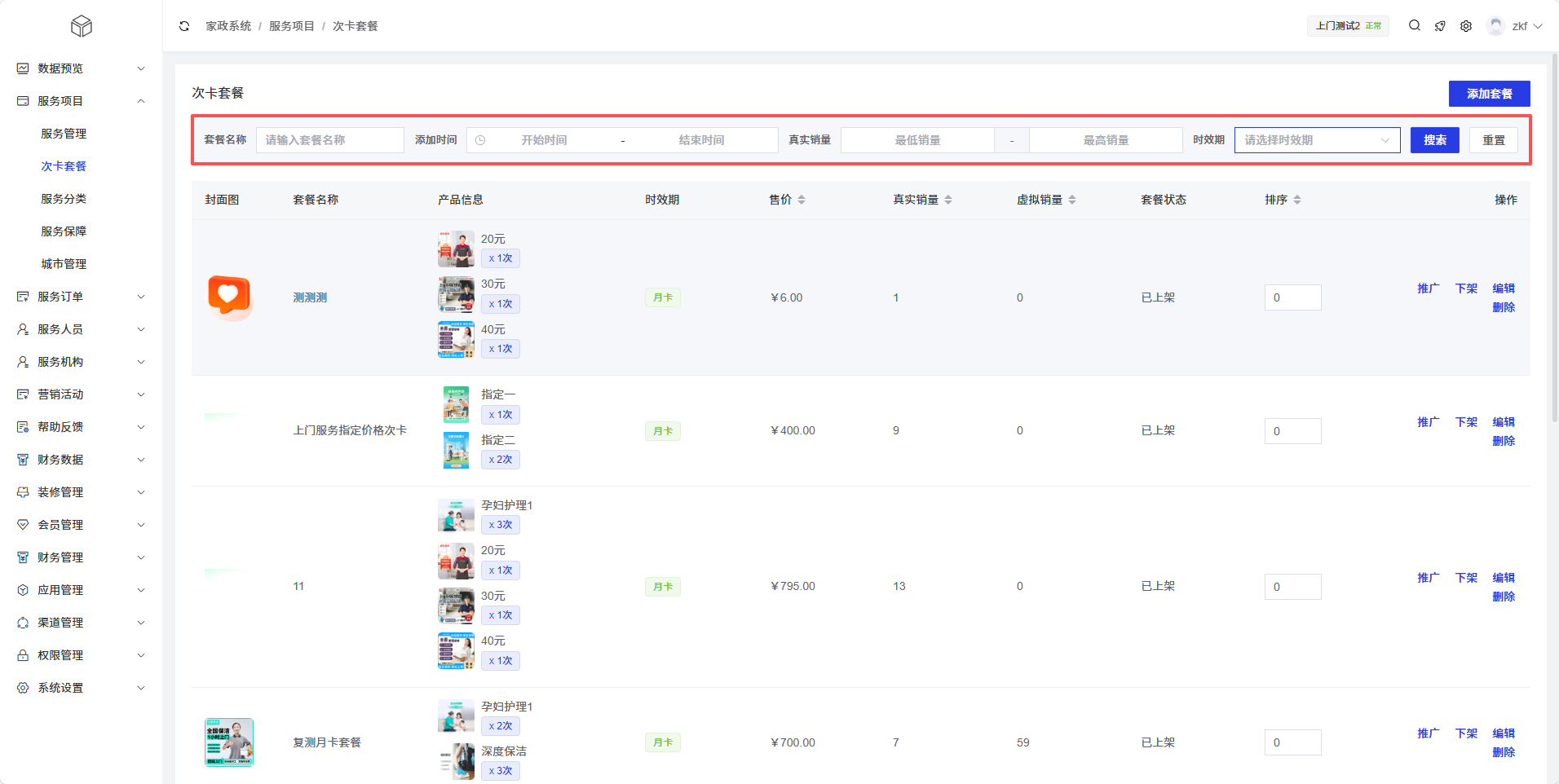Click the refresh icon beside the breadcrumb
The image size is (1559, 784).
184,26
